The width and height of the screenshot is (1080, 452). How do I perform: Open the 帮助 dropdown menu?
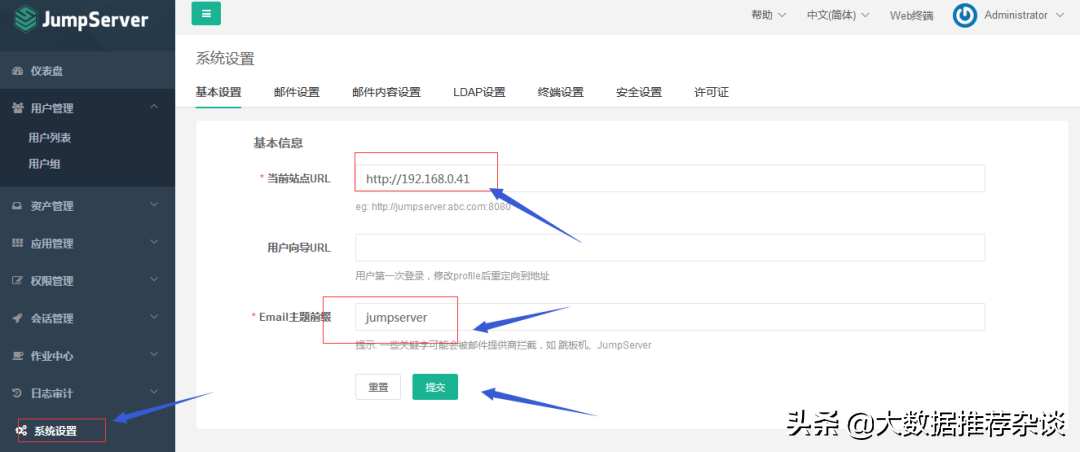(767, 15)
